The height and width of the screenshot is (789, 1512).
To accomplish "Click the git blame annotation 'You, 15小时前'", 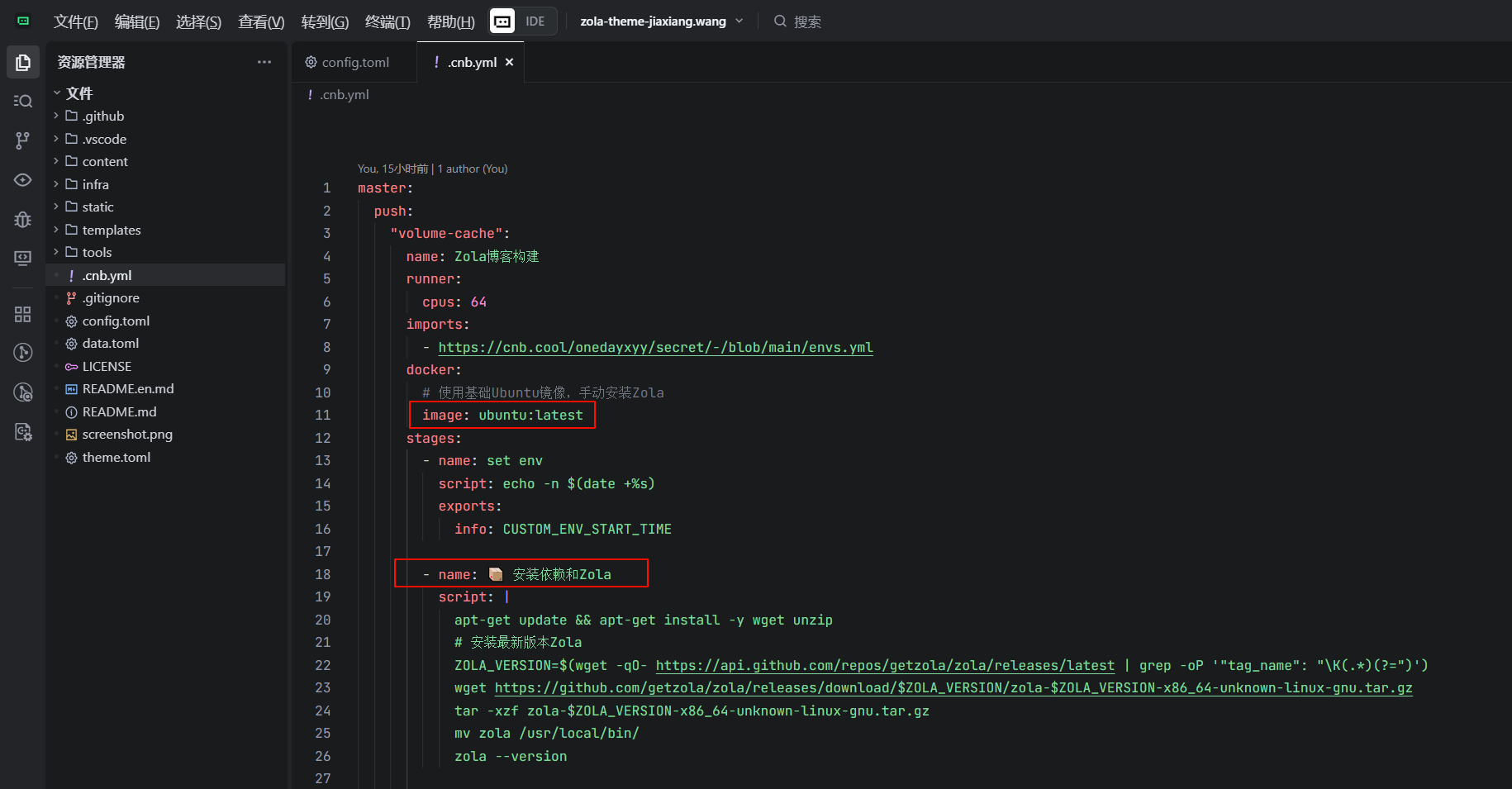I will 392,169.
